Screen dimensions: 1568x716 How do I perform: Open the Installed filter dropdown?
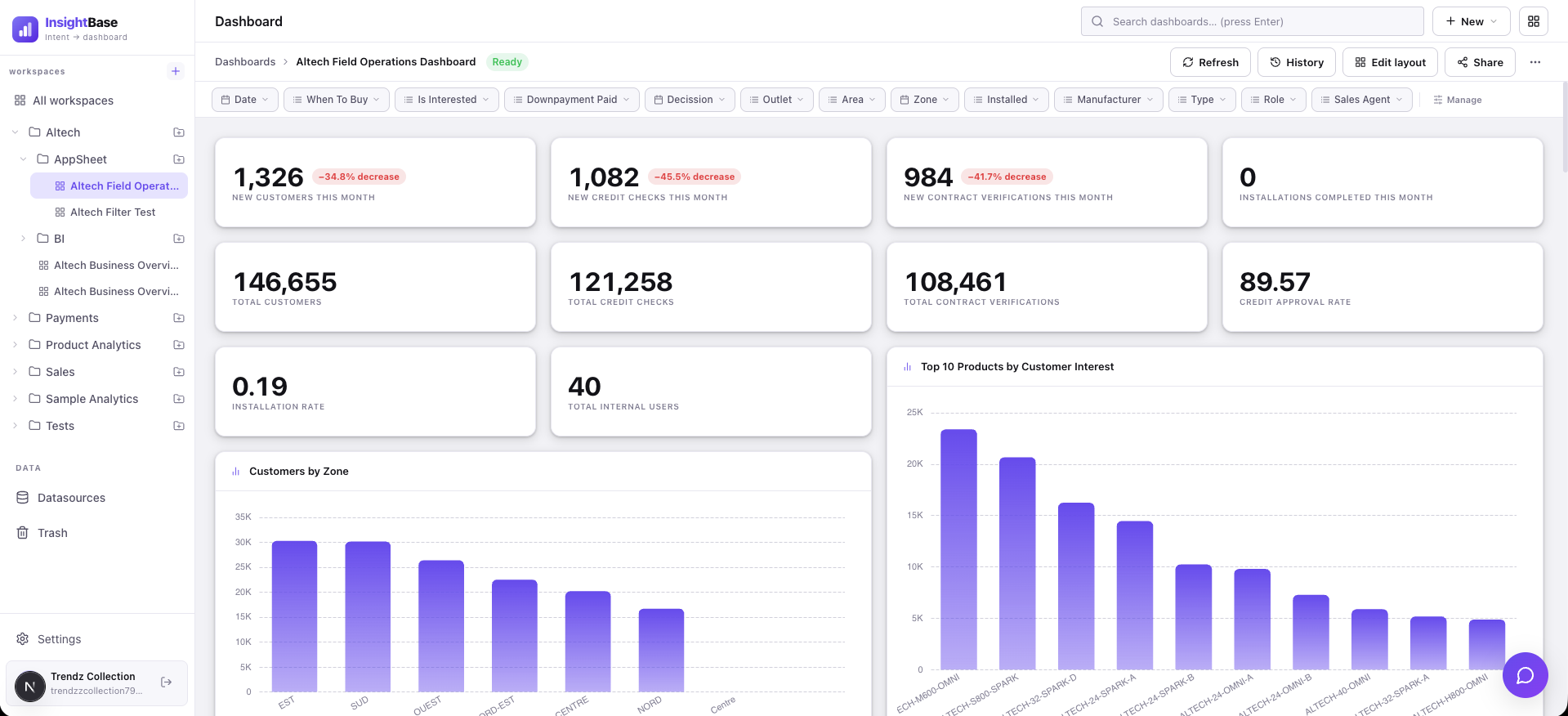[x=1007, y=100]
